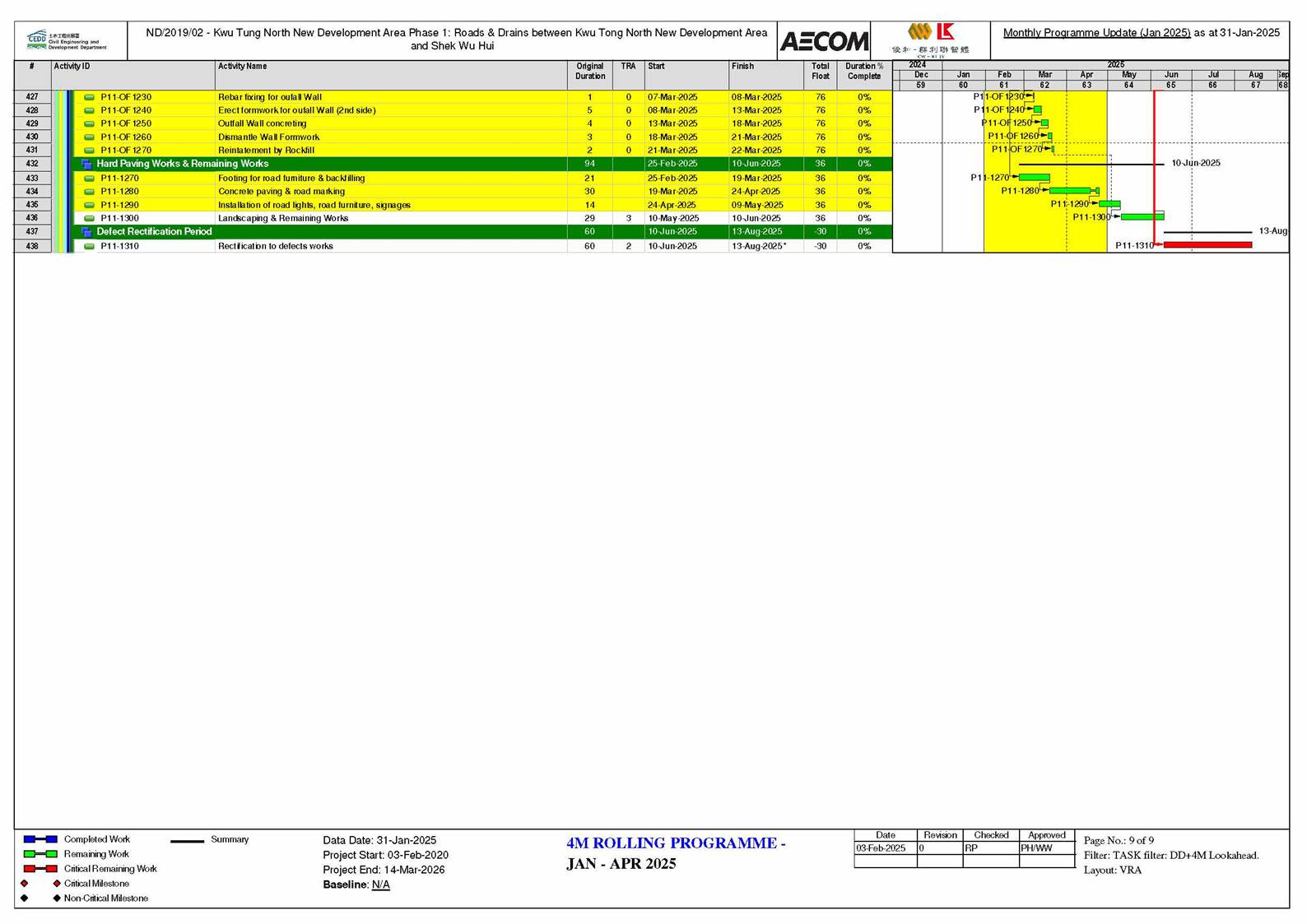Click the underlined Baseline N/A value

point(380,885)
